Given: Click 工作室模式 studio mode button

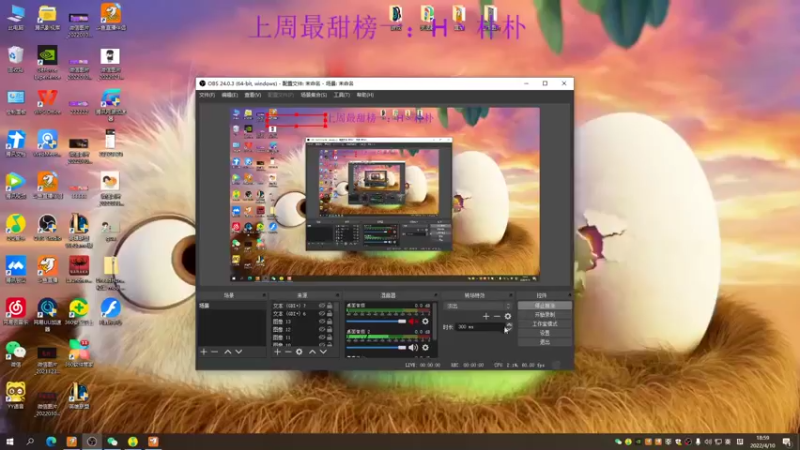Looking at the screenshot, I should [544, 324].
